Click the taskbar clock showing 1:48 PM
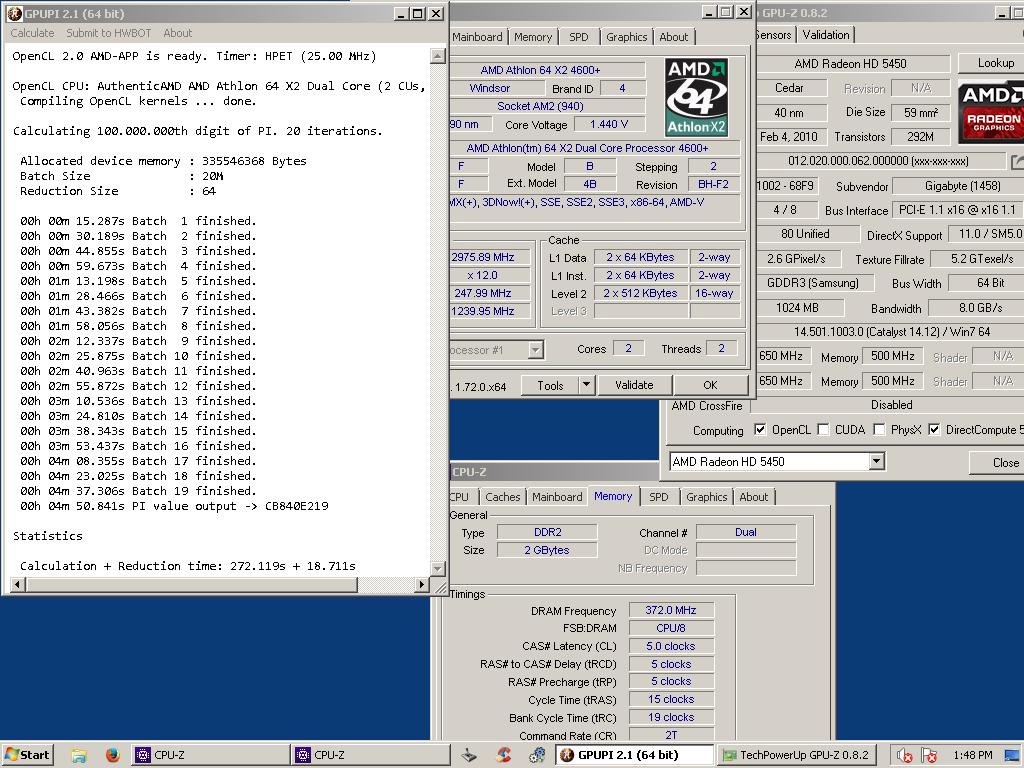This screenshot has height=768, width=1024. [x=973, y=756]
